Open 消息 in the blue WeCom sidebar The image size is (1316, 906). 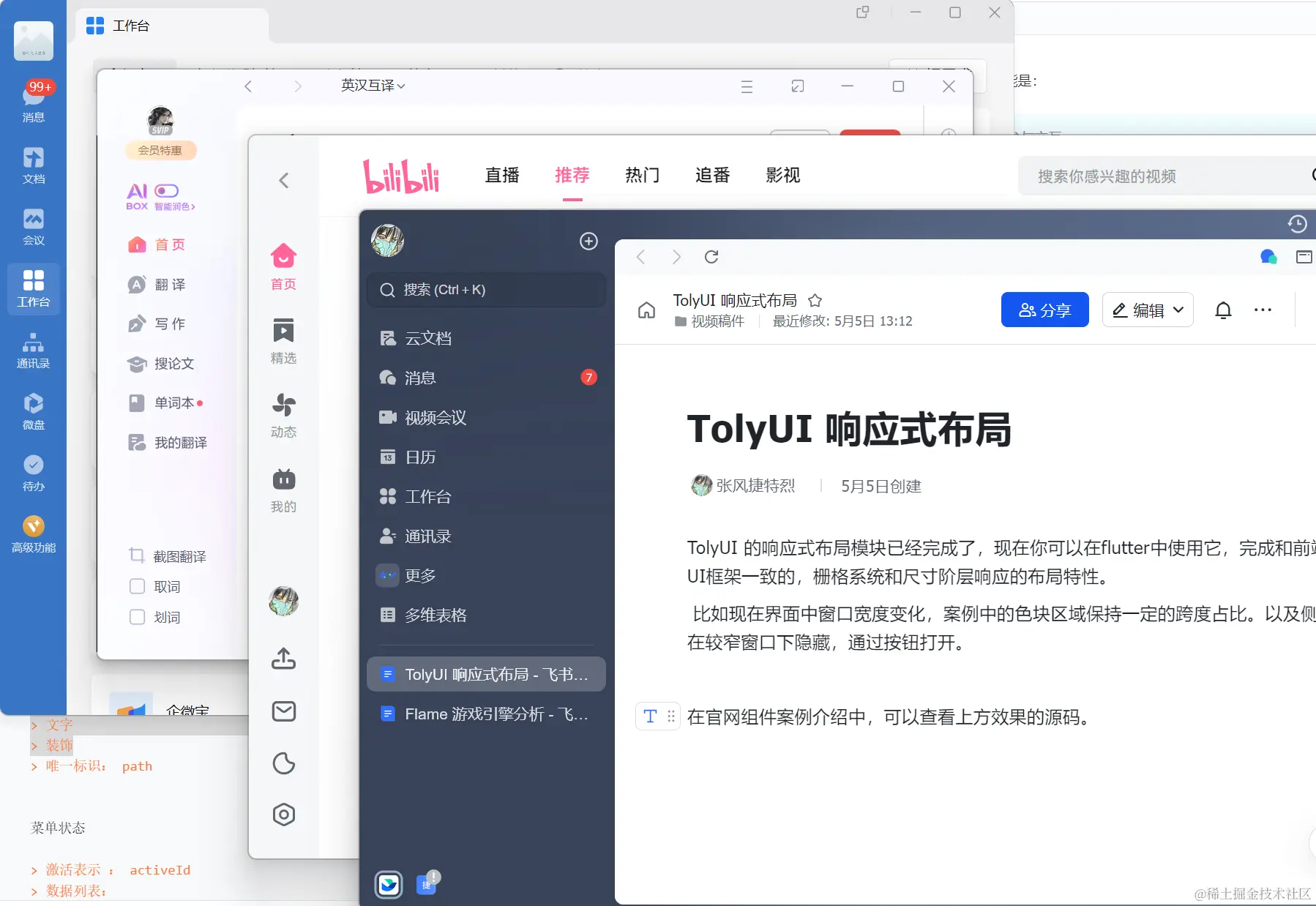point(34,102)
